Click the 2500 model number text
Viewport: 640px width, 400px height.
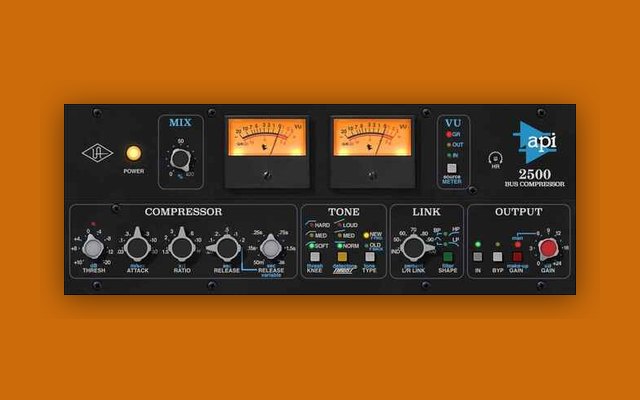click(535, 175)
